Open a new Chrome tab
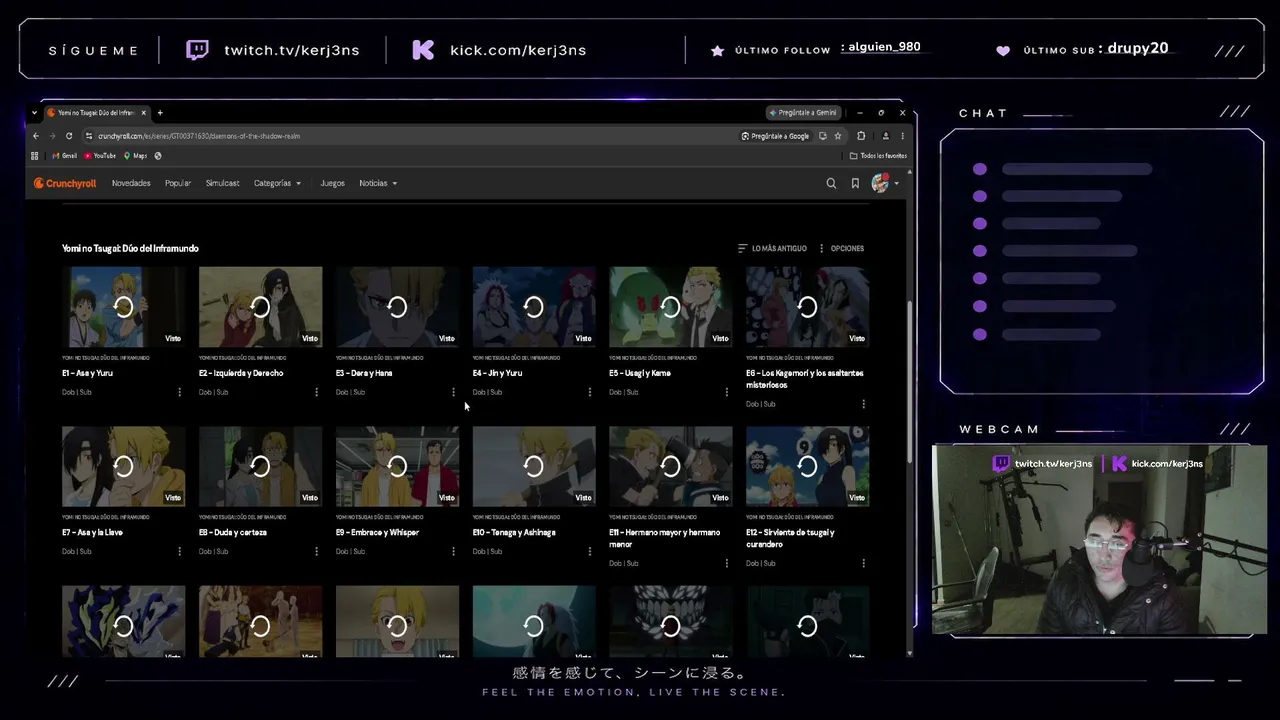Screen dimensions: 1280x720 tap(160, 113)
